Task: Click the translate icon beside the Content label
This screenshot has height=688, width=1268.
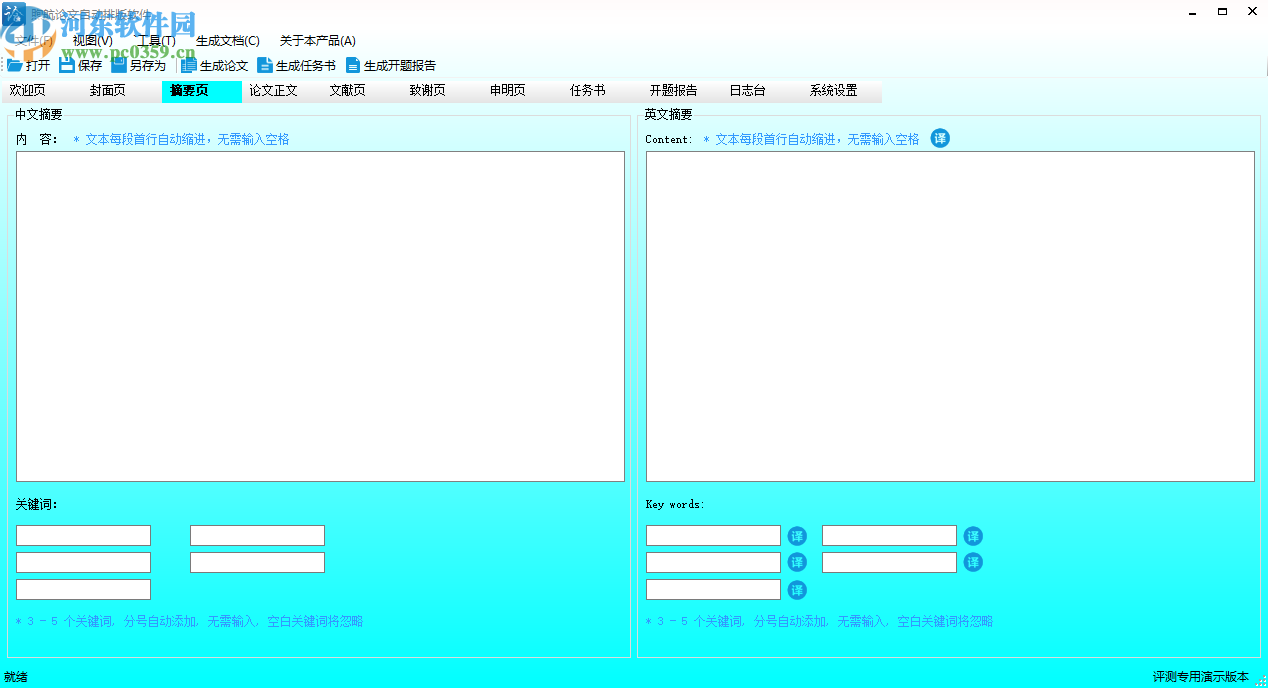Action: [940, 138]
